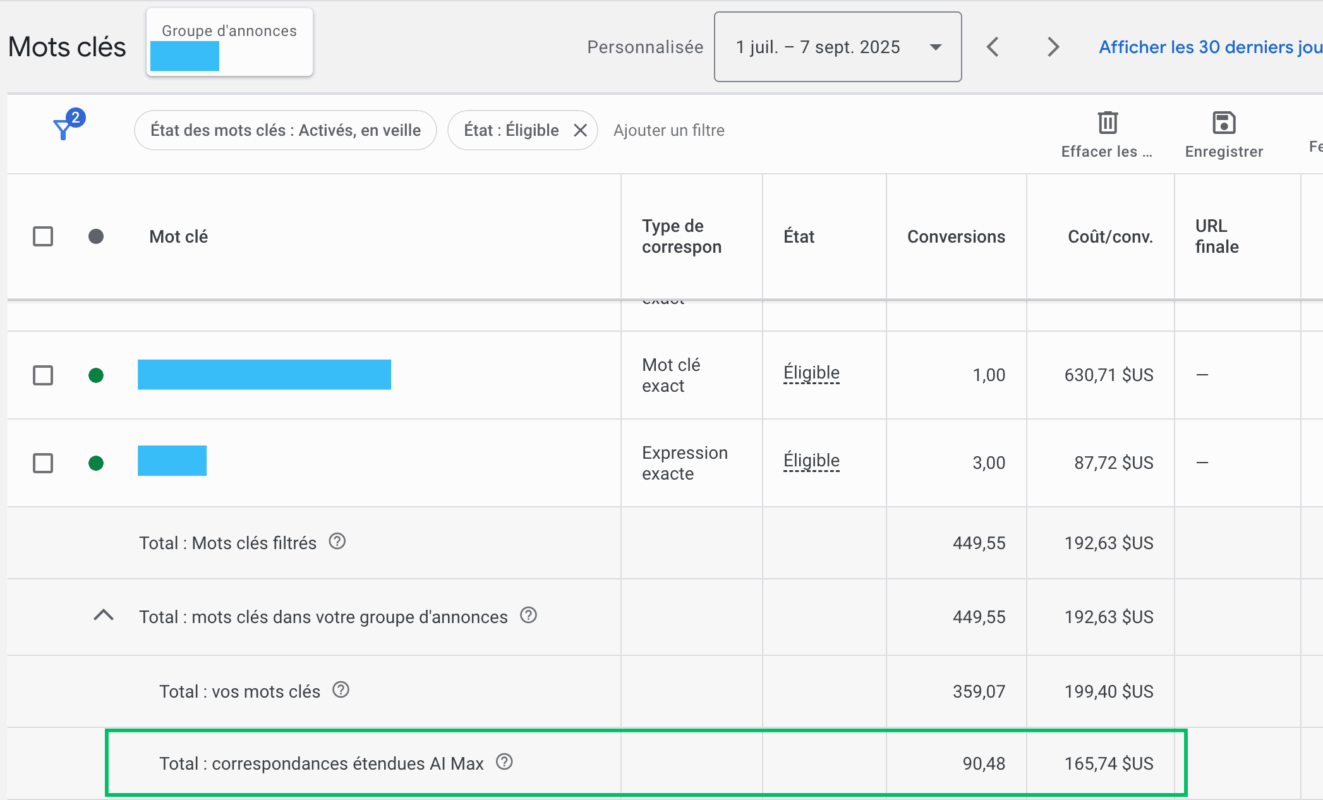Open the date range dropdown 1 juil. – 7 sept. 2025
The width and height of the screenshot is (1323, 800).
(838, 47)
